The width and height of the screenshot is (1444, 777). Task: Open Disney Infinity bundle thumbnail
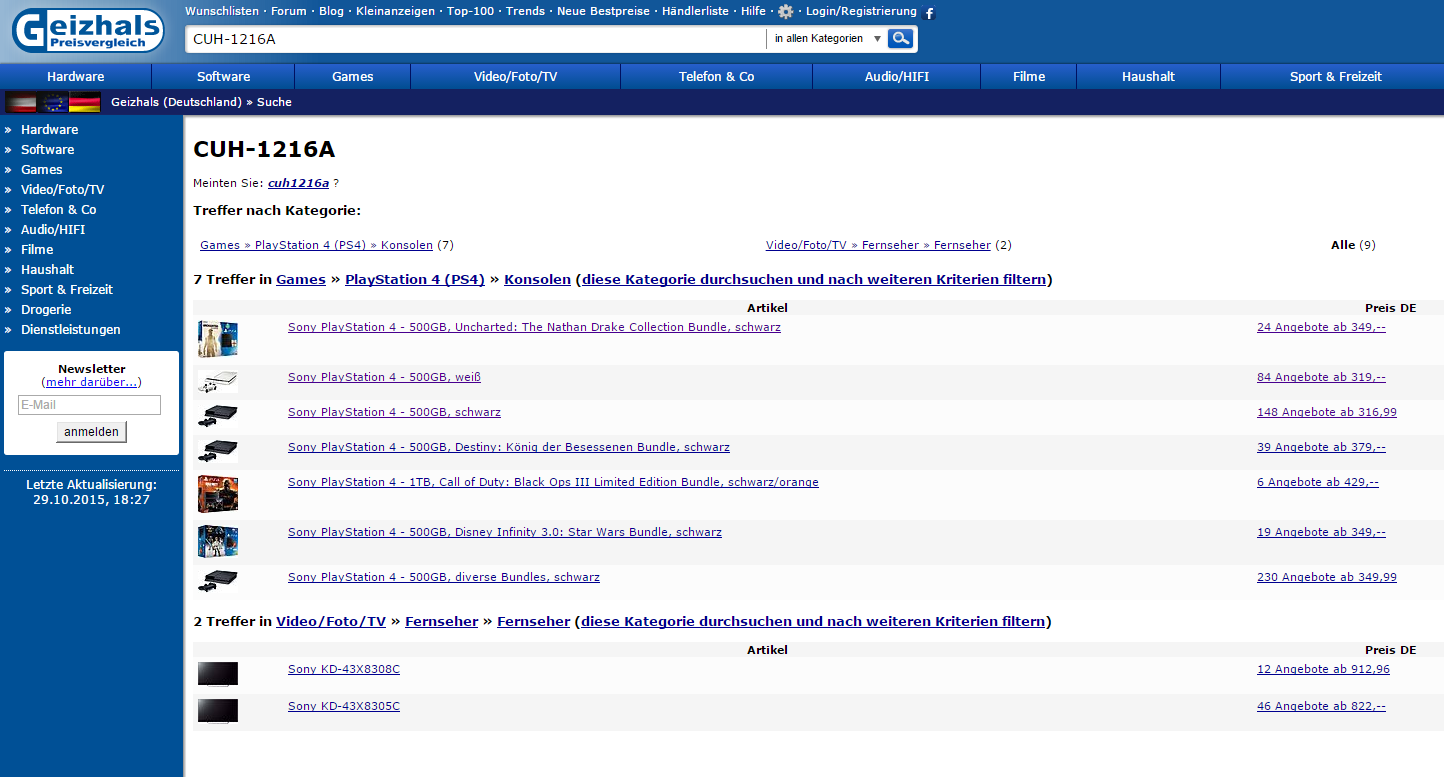pyautogui.click(x=218, y=541)
